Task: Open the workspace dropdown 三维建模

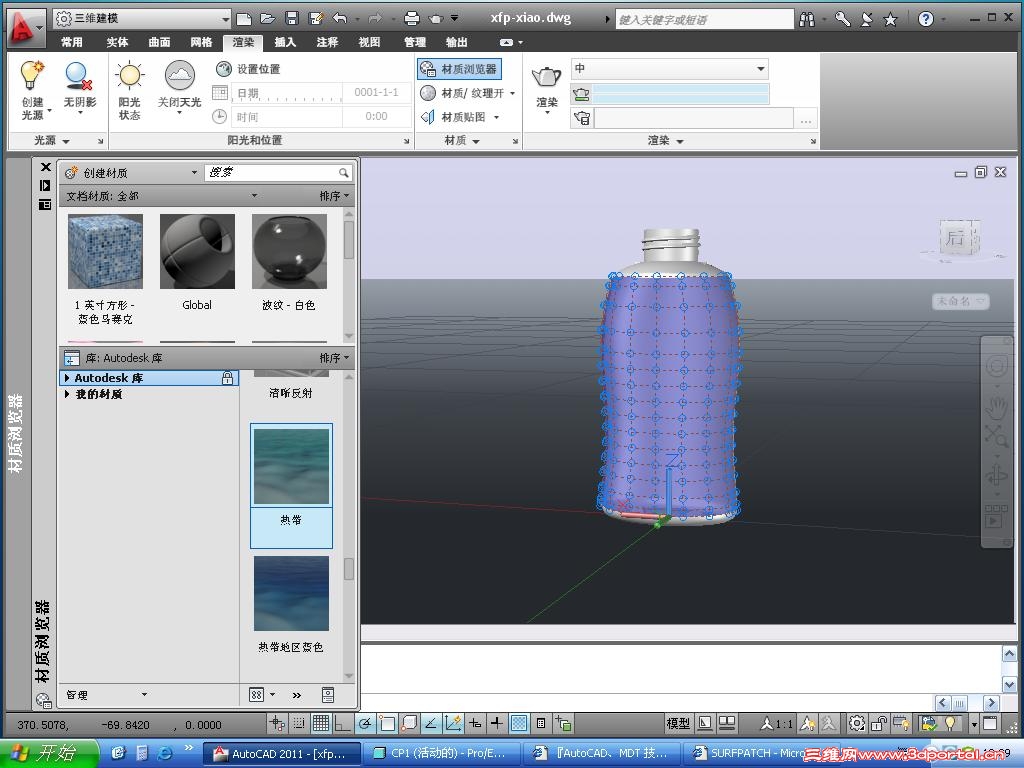Action: pos(142,18)
